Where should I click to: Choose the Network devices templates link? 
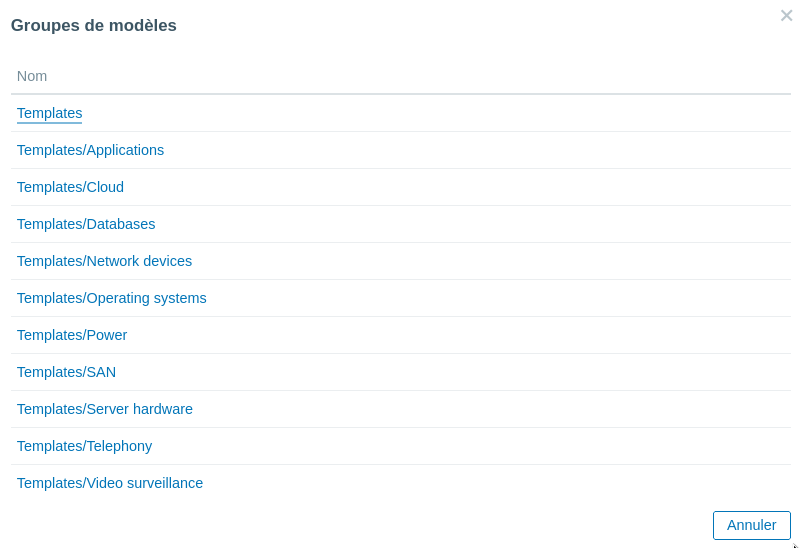pyautogui.click(x=104, y=261)
